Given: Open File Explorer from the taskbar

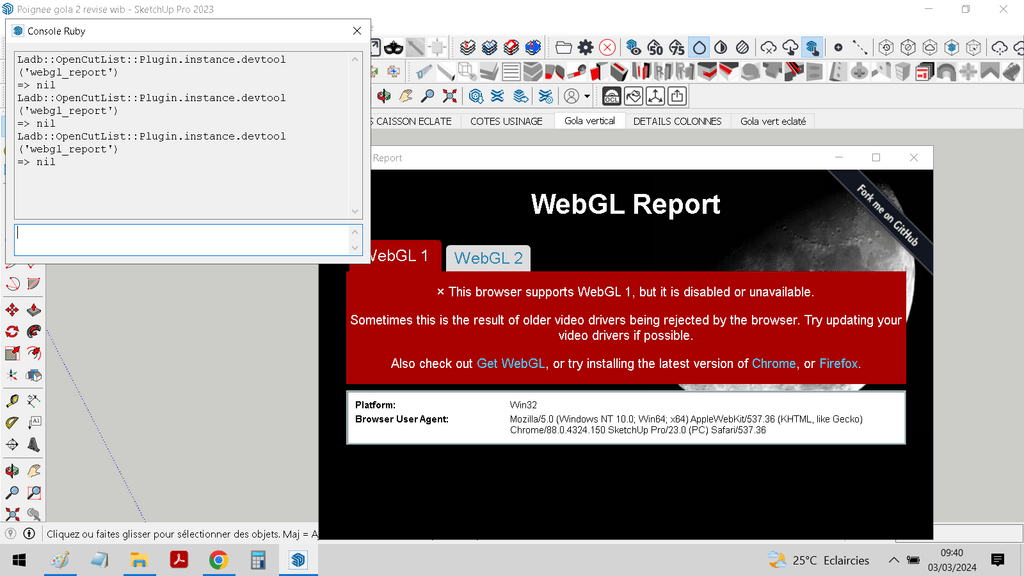Looking at the screenshot, I should coord(139,560).
